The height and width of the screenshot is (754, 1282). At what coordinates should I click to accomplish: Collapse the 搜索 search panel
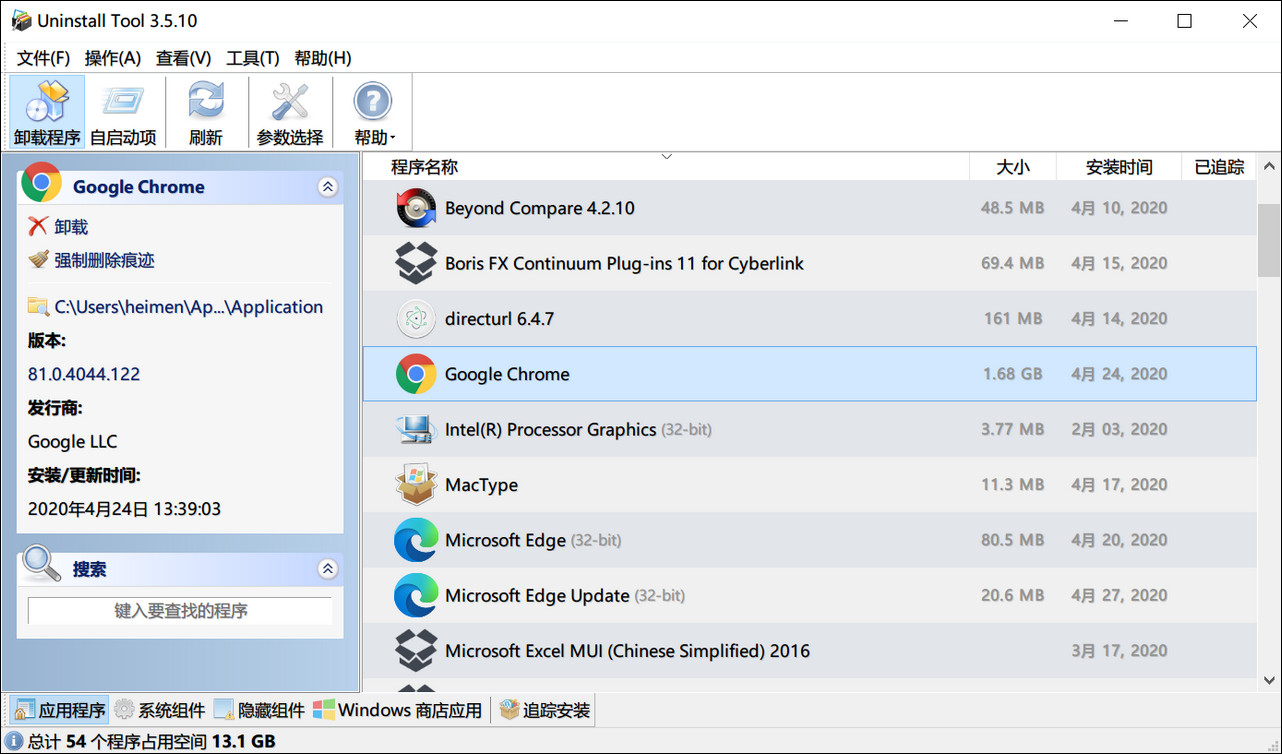click(x=327, y=569)
